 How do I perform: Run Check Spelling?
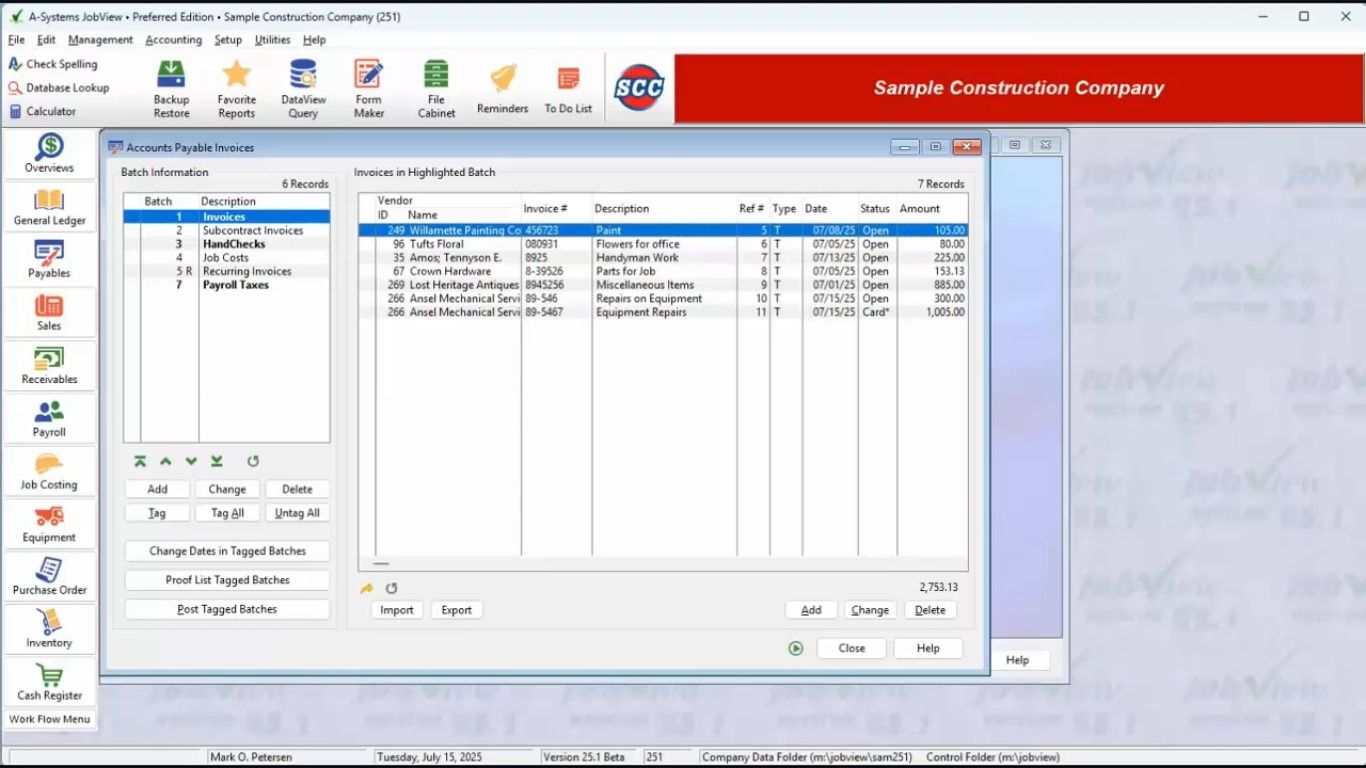click(53, 64)
